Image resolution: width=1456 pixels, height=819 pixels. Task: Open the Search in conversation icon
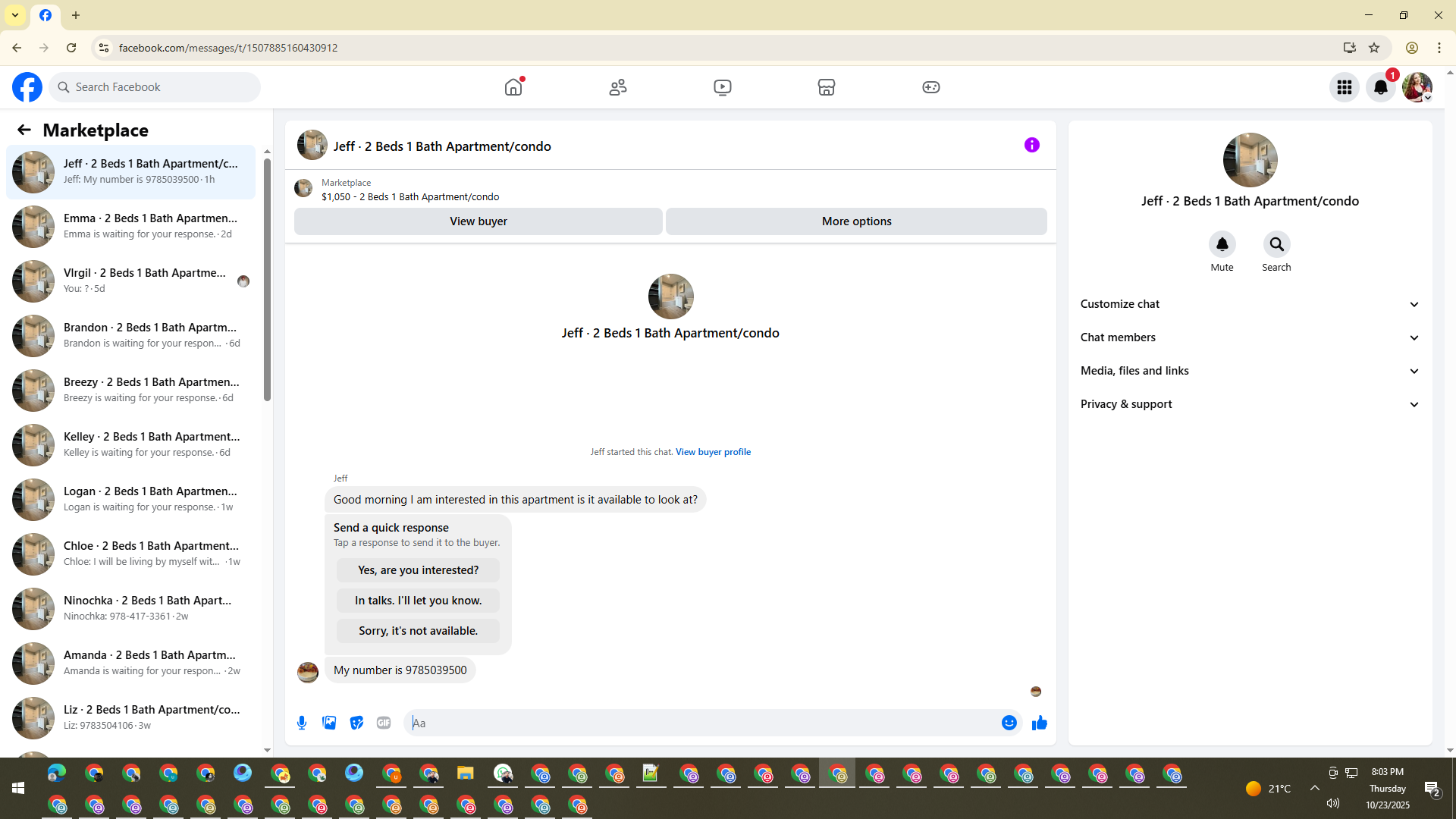coord(1276,245)
